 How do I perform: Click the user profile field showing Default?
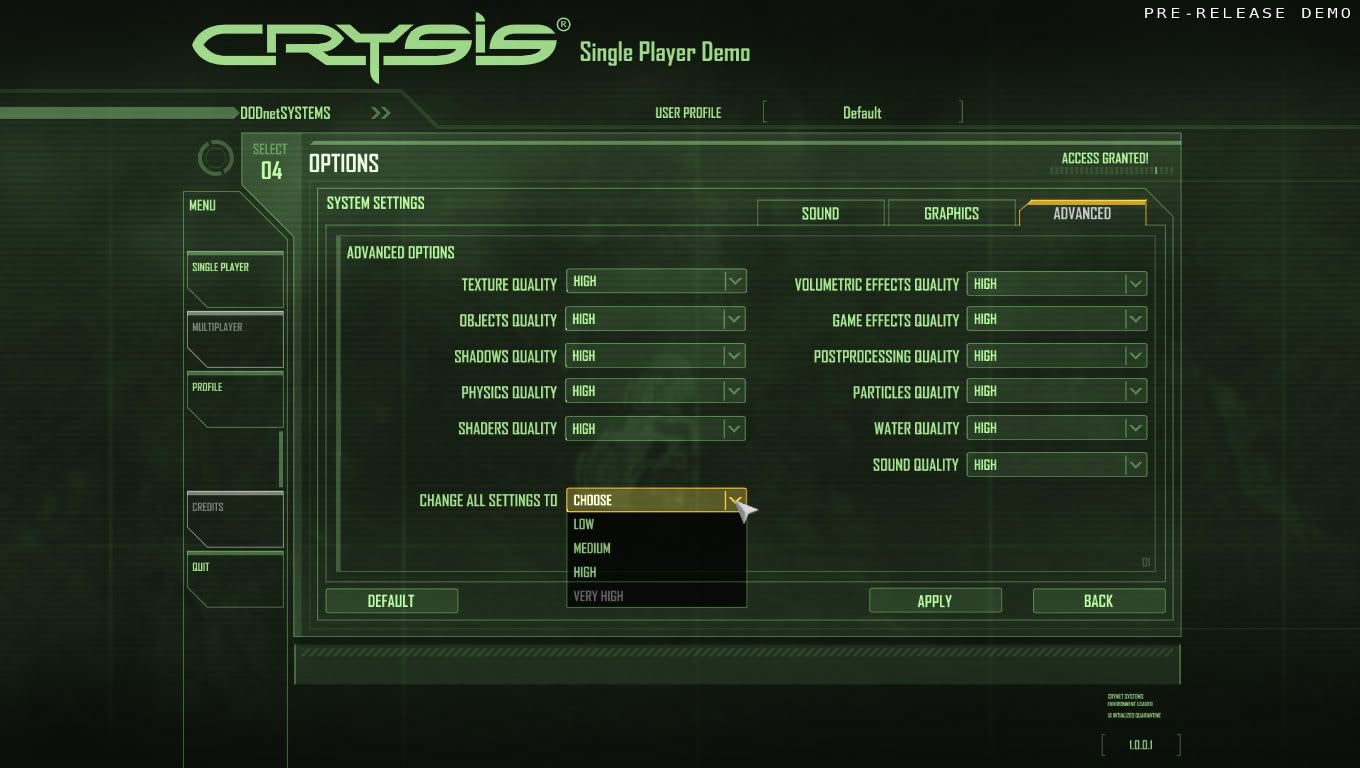(x=862, y=112)
